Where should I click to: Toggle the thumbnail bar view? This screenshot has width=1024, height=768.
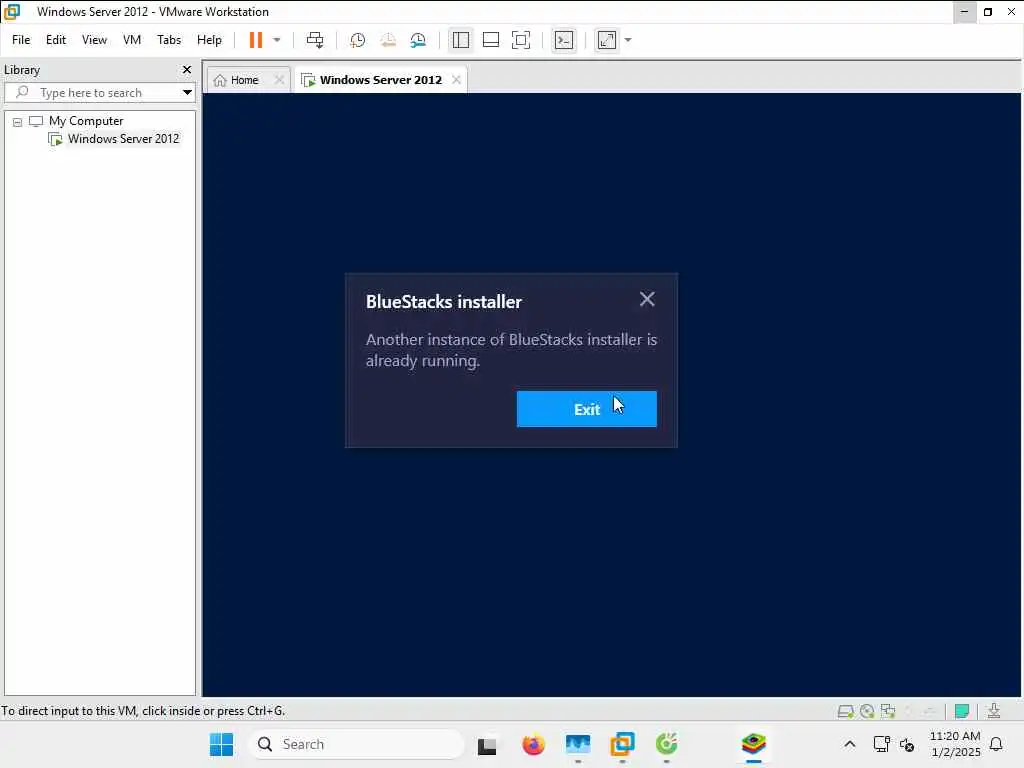pos(490,40)
